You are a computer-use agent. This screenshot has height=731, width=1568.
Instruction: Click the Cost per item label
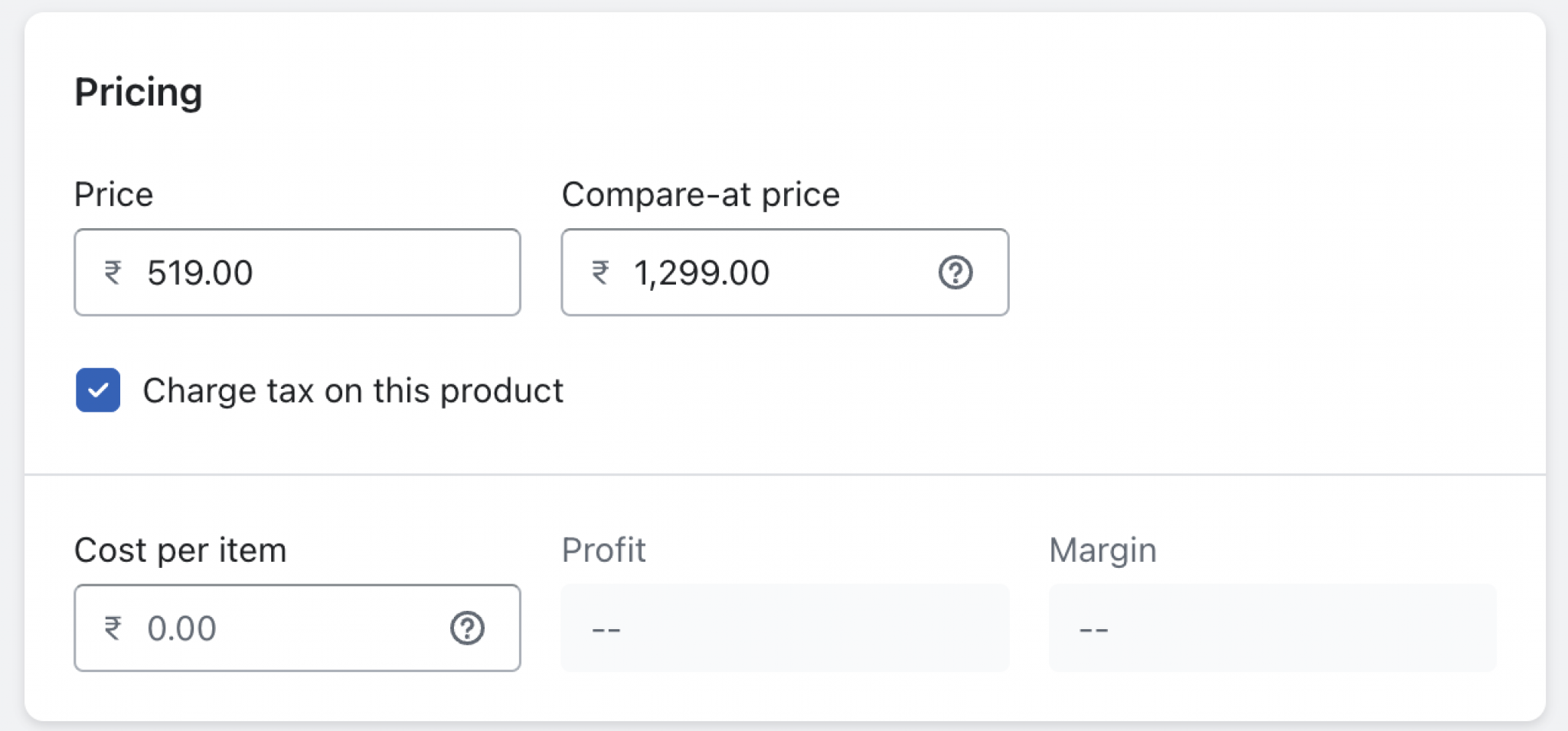point(181,550)
